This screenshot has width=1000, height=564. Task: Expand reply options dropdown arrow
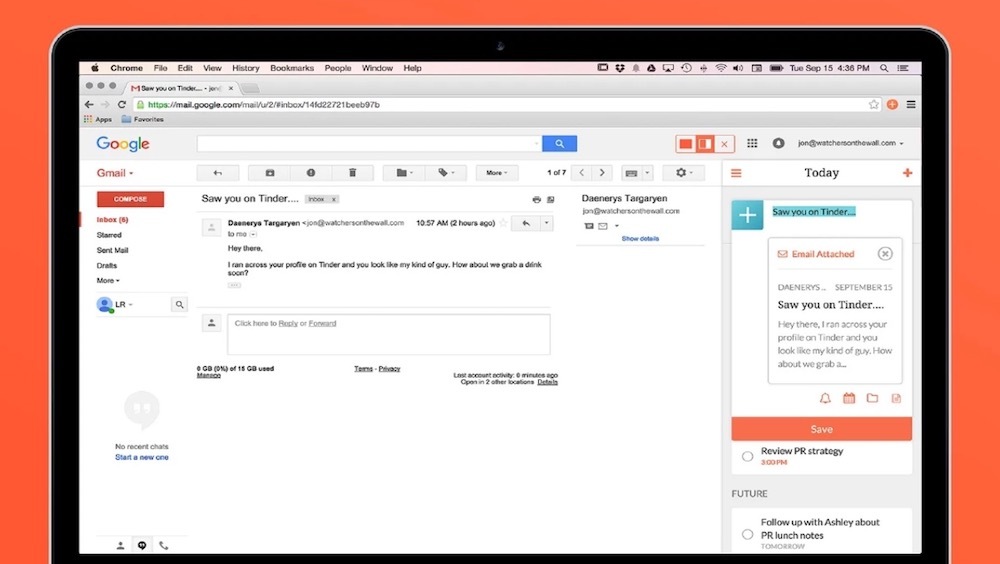coord(547,223)
